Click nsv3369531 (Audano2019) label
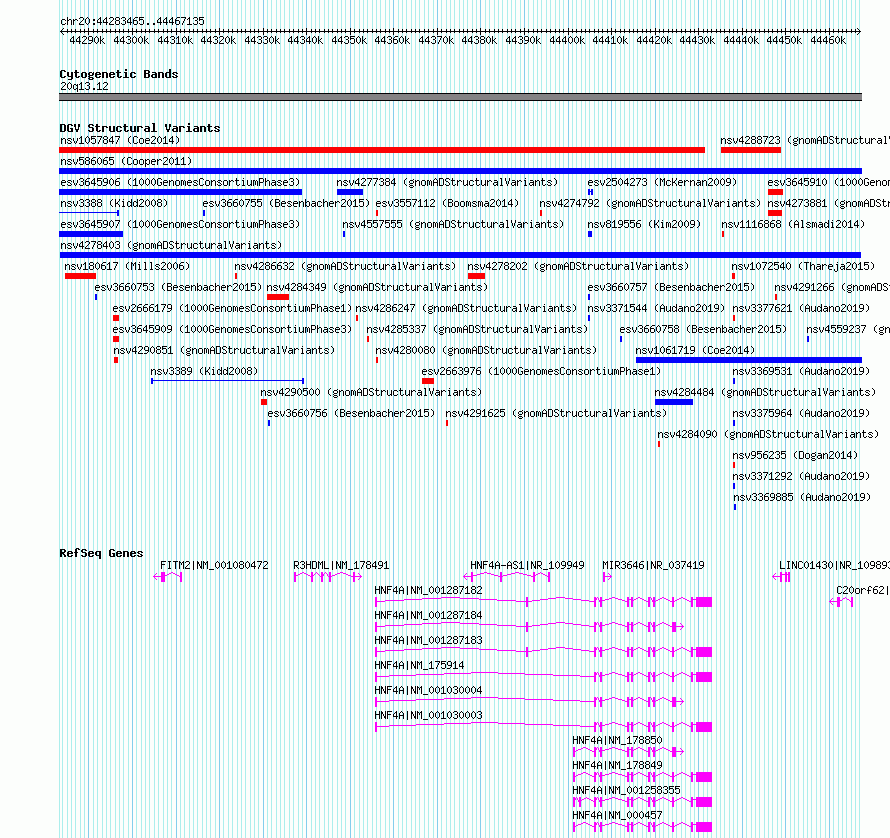 801,371
